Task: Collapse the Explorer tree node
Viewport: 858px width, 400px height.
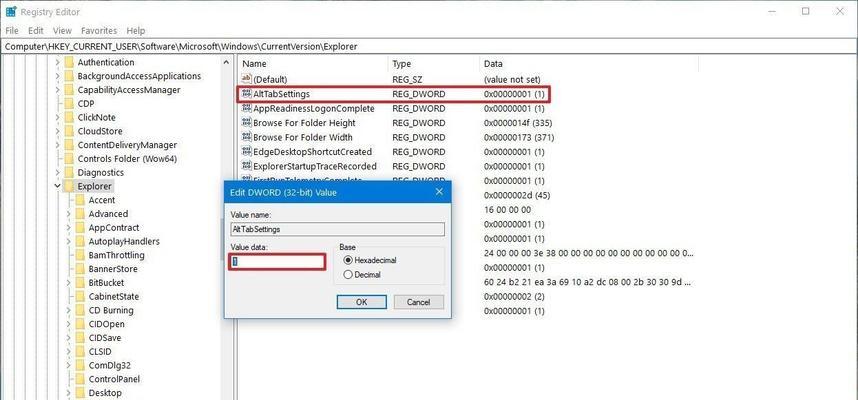Action: [57, 186]
